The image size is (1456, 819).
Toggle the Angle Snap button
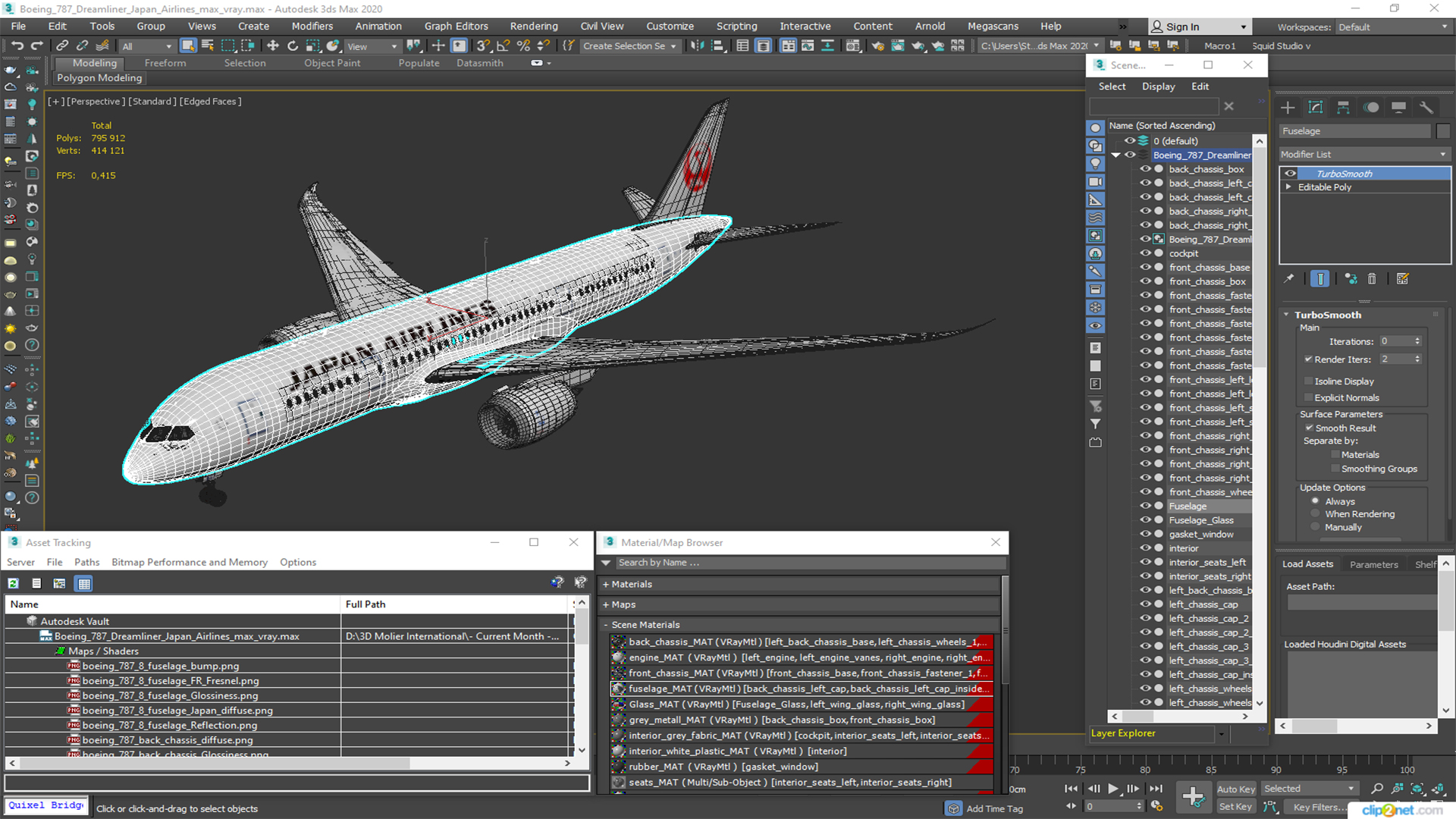coord(503,46)
